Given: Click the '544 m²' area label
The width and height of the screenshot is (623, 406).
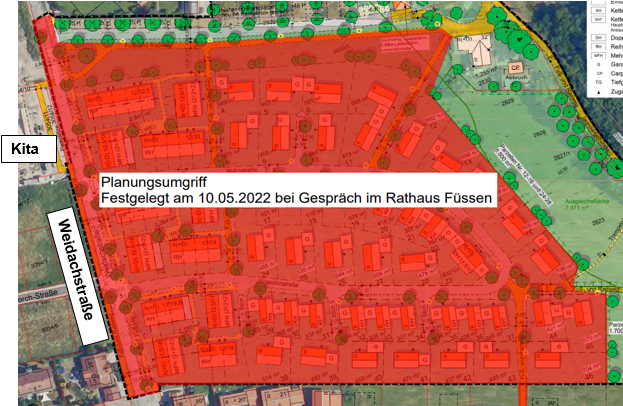Looking at the screenshot, I should [x=344, y=273].
